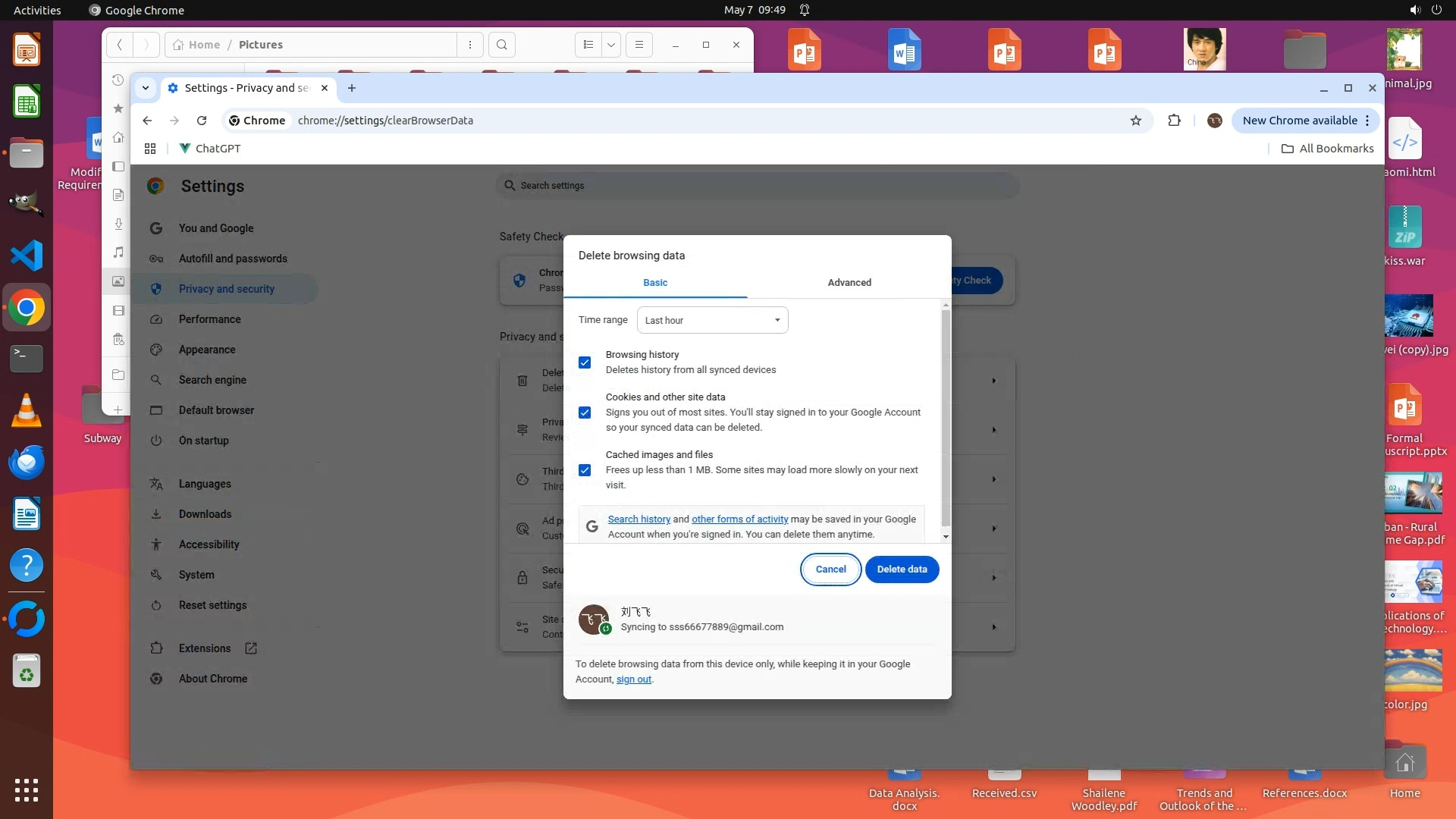Click the bookmark star icon in address bar
Viewport: 1456px width, 819px height.
(1135, 121)
